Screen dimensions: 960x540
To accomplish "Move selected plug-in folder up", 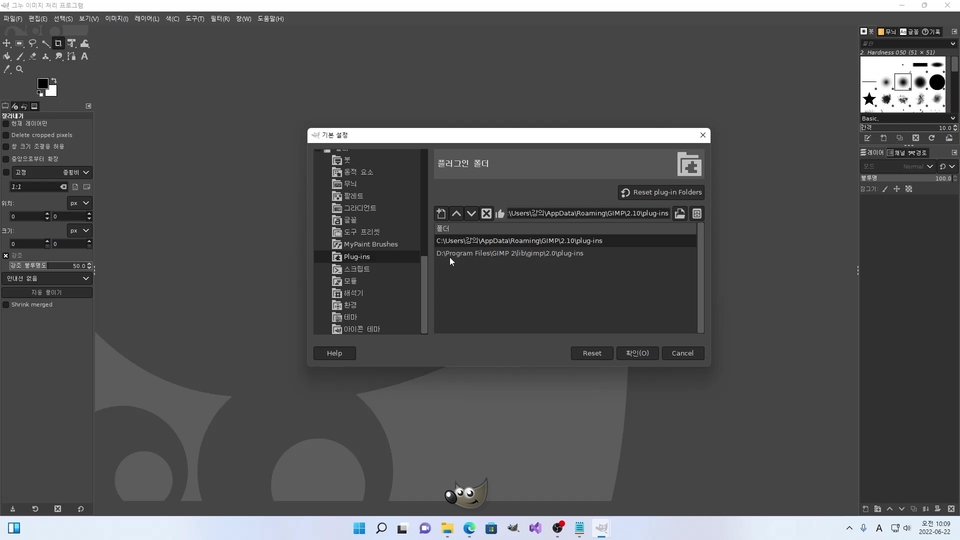I will pos(456,214).
